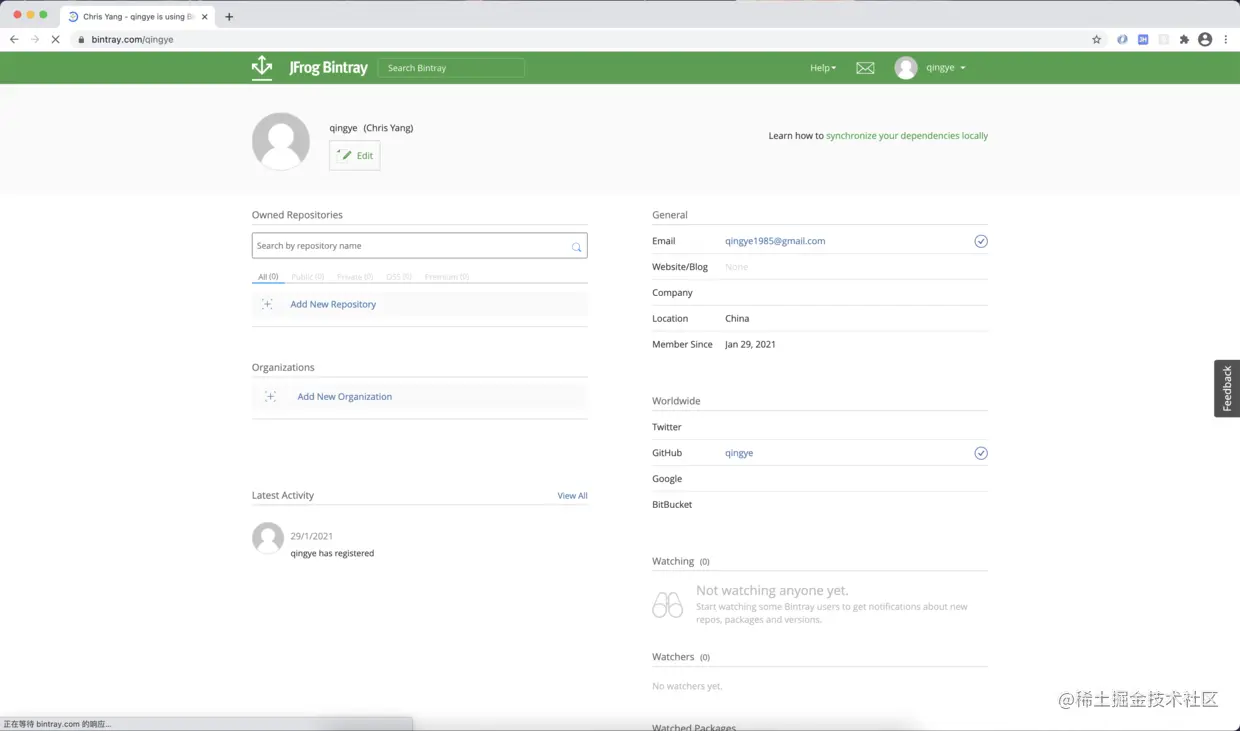
Task: Focus the Search Bintray input field
Action: (x=451, y=68)
